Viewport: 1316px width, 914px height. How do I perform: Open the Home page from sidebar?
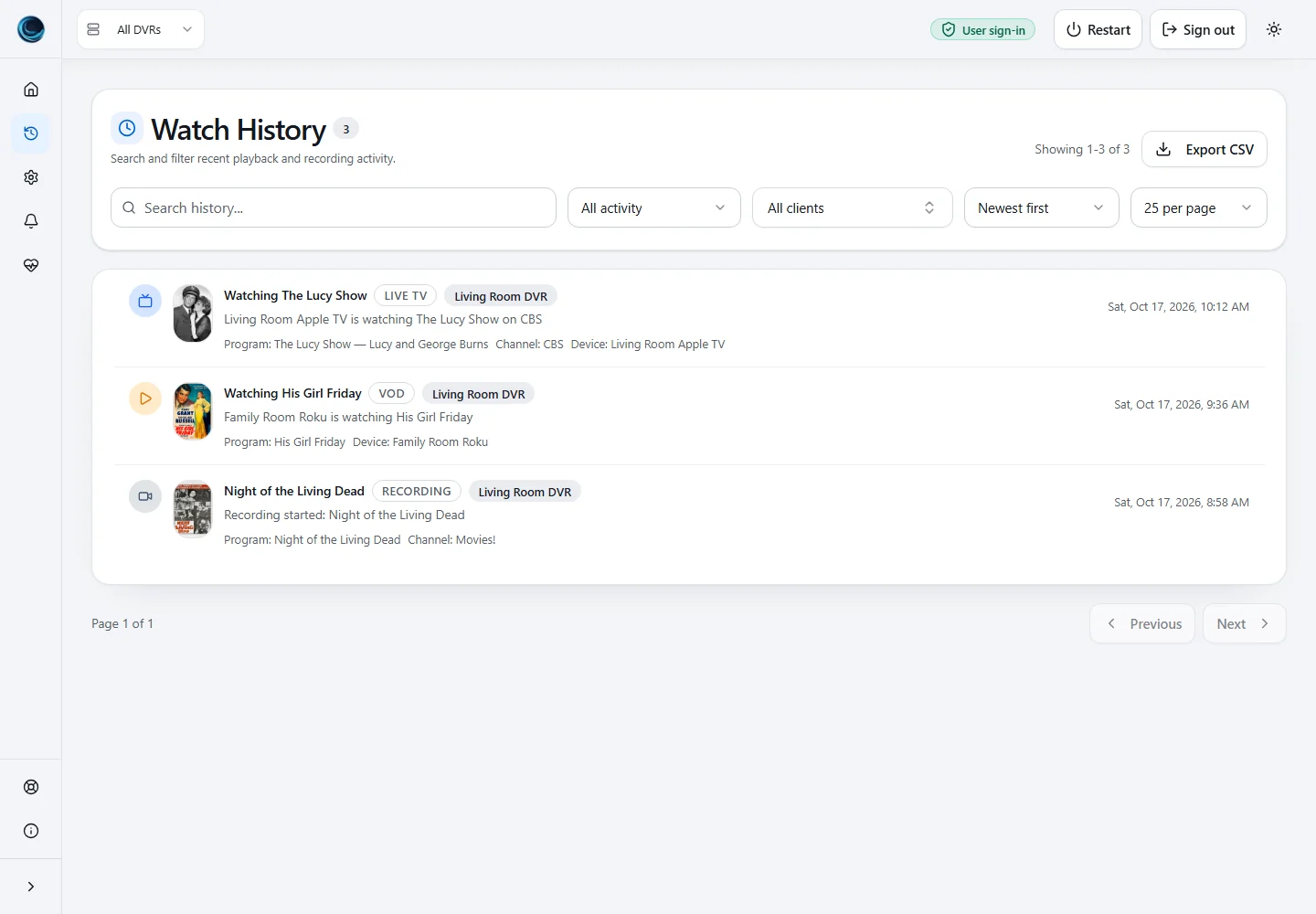point(31,90)
